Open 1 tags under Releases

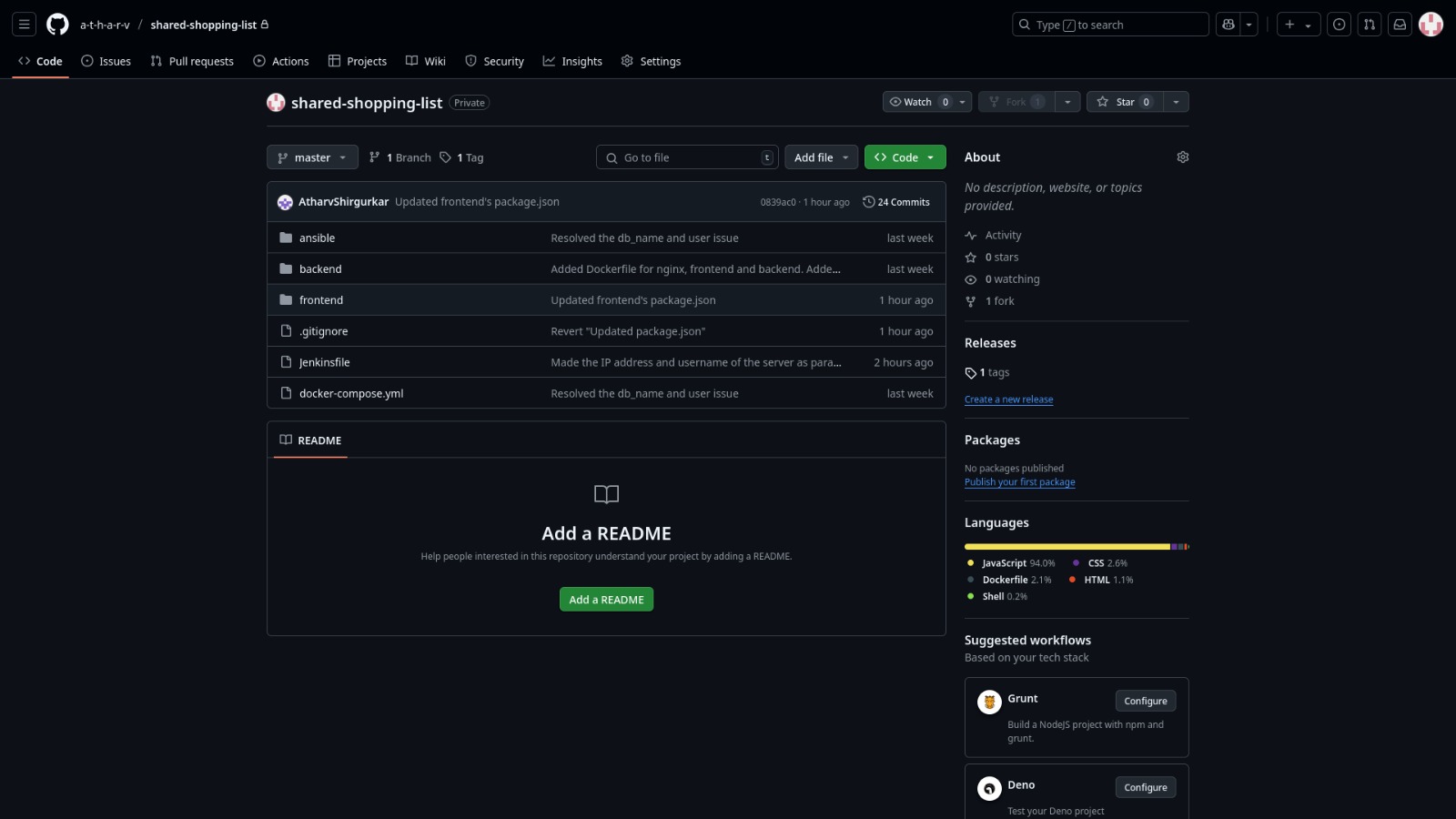(987, 372)
